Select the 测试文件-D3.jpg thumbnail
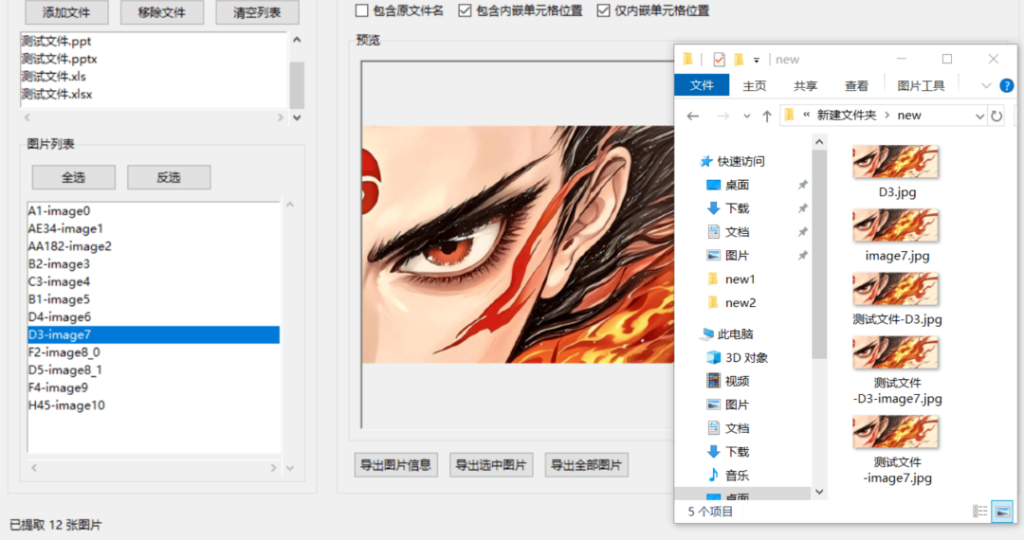This screenshot has height=540, width=1024. click(x=896, y=289)
